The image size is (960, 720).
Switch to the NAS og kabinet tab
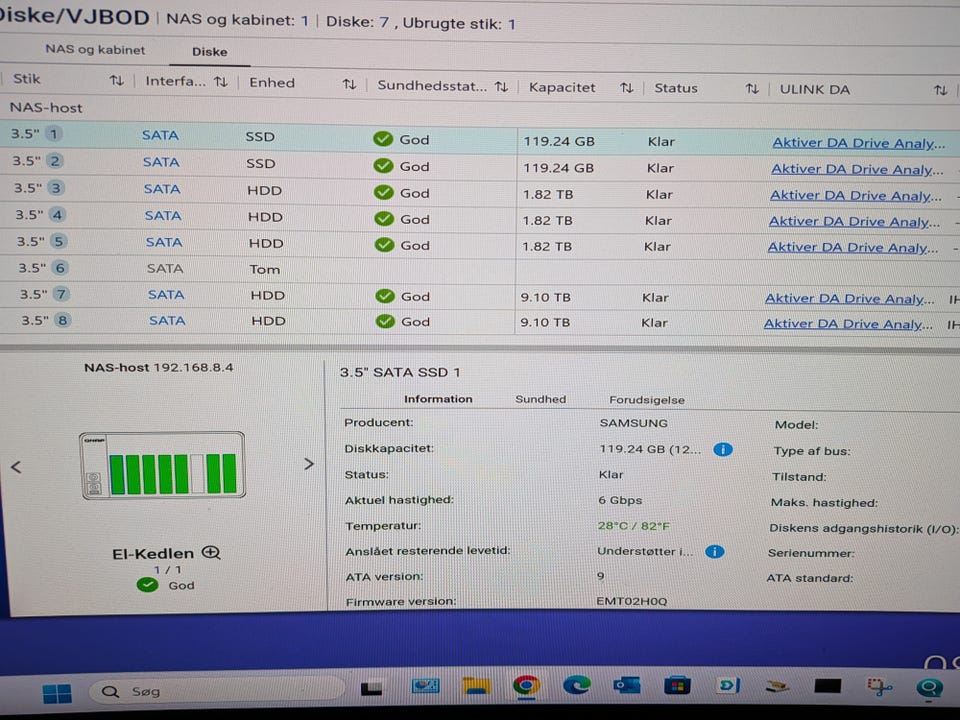coord(95,49)
